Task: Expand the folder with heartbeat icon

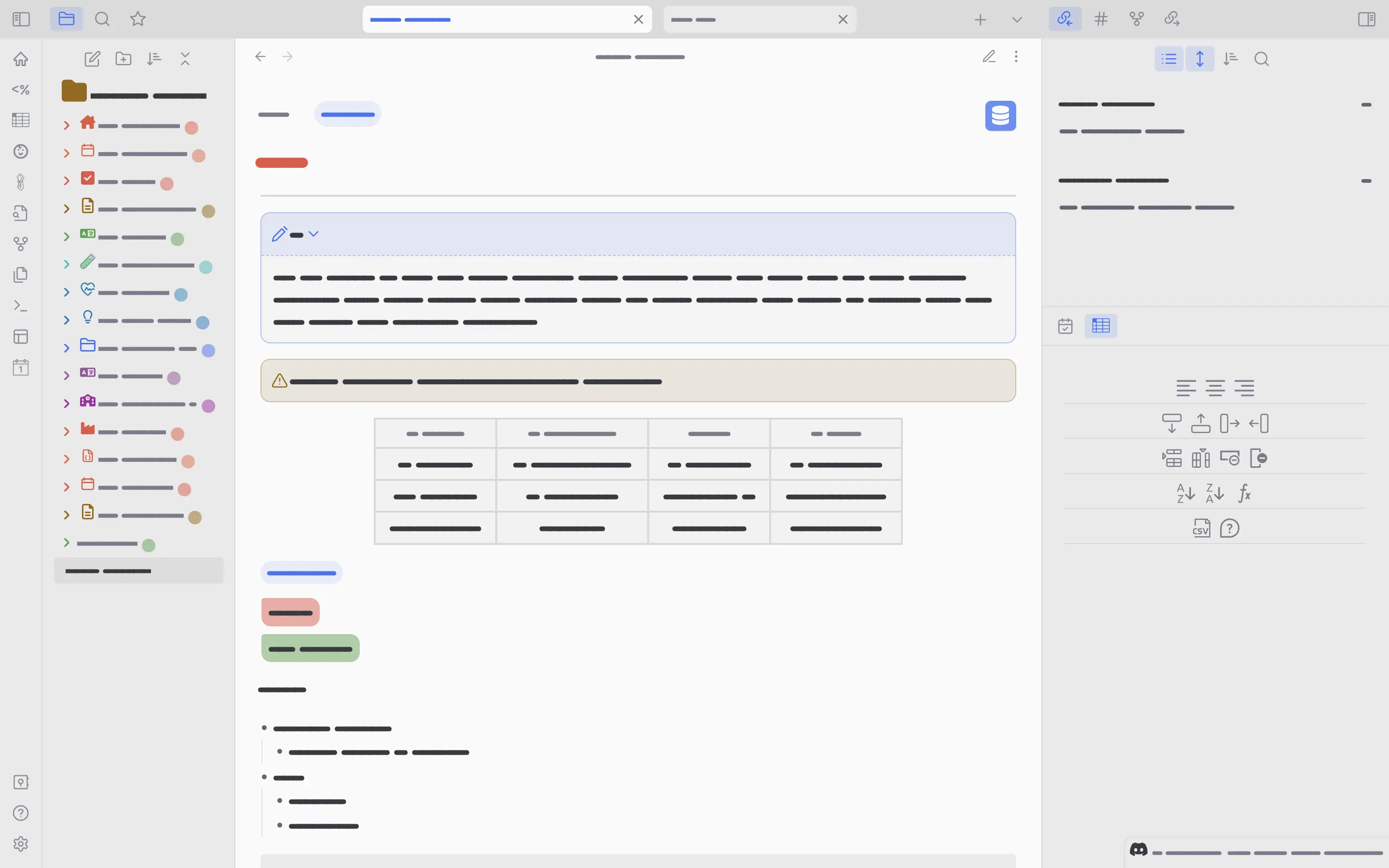Action: [67, 292]
